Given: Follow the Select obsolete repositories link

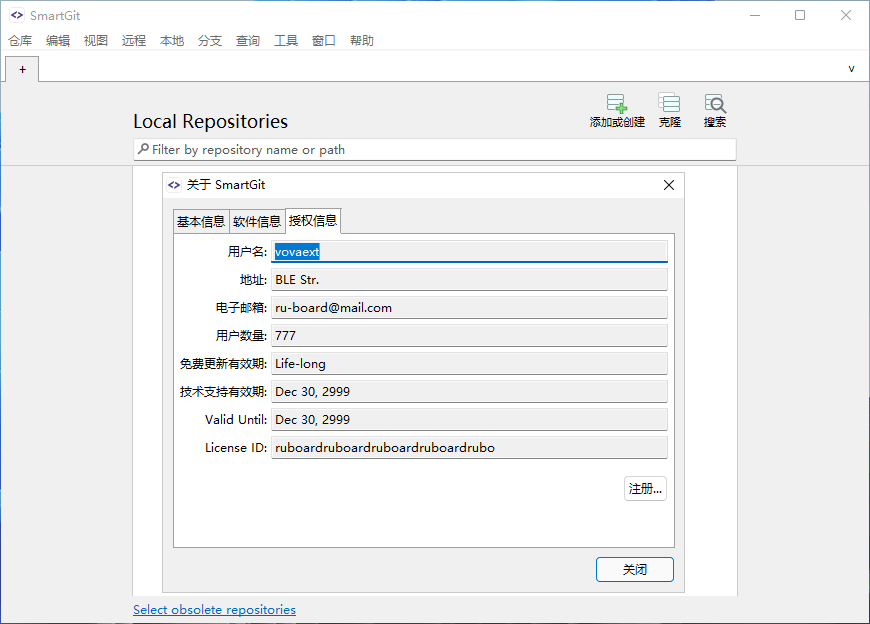Looking at the screenshot, I should click(x=214, y=609).
